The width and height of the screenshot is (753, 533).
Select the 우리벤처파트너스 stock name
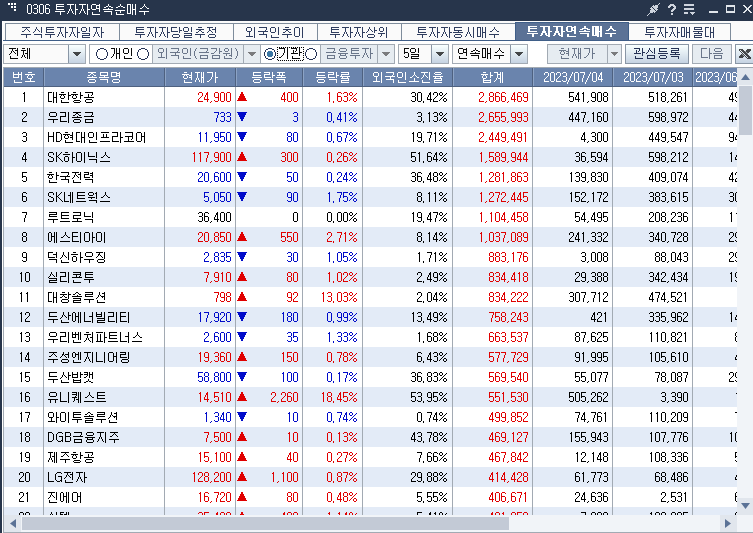[95, 338]
